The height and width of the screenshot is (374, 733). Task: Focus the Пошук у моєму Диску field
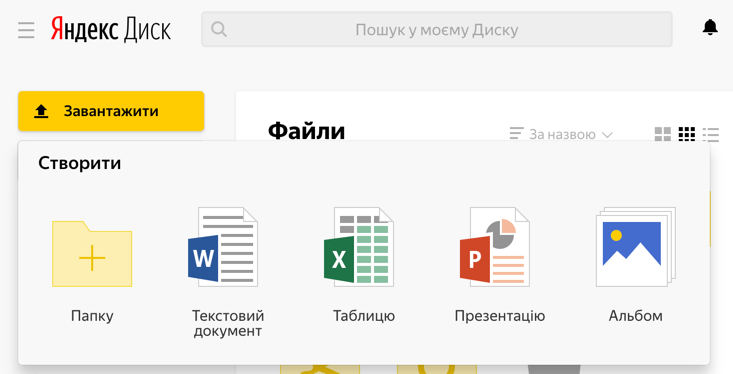click(x=437, y=29)
